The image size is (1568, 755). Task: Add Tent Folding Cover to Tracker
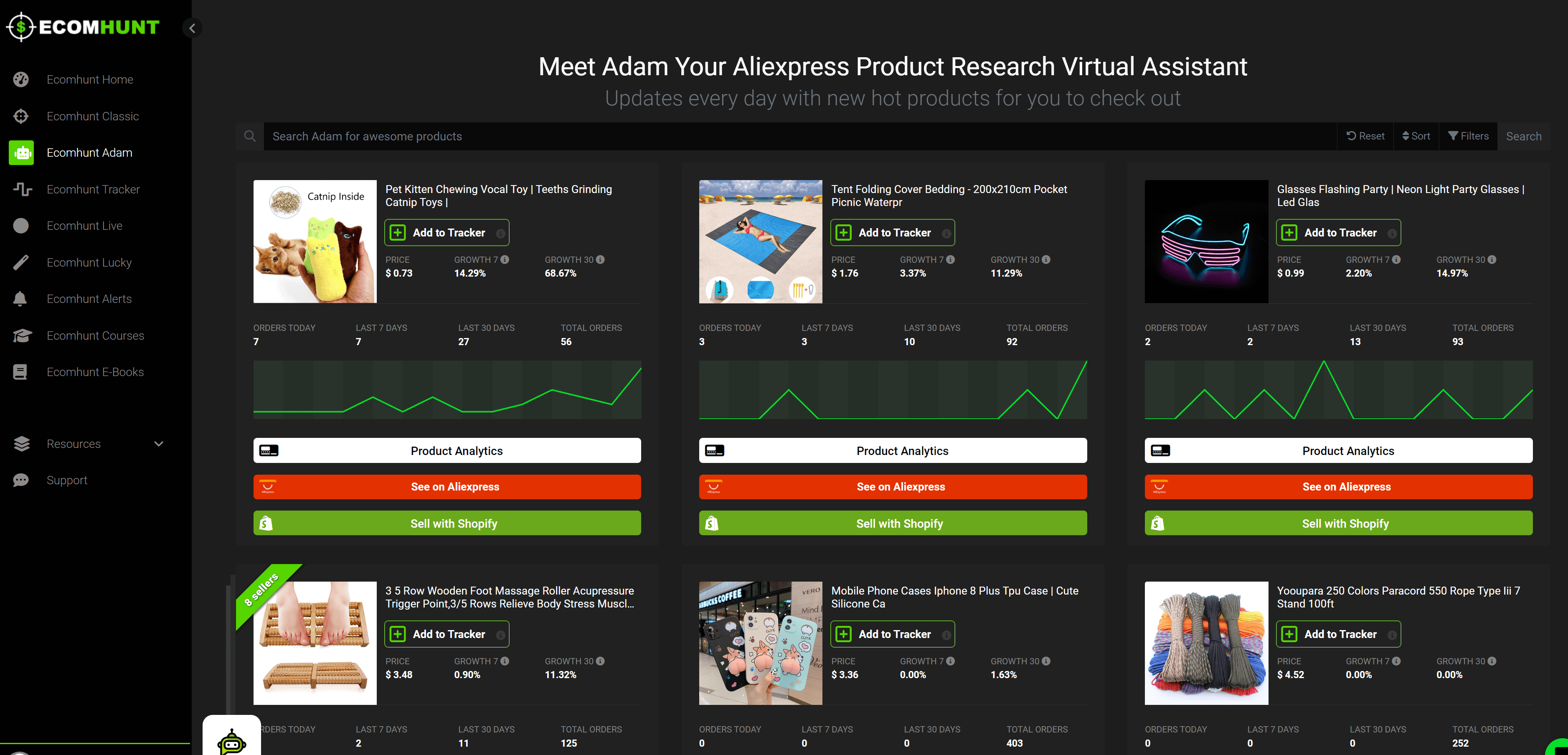tap(892, 233)
